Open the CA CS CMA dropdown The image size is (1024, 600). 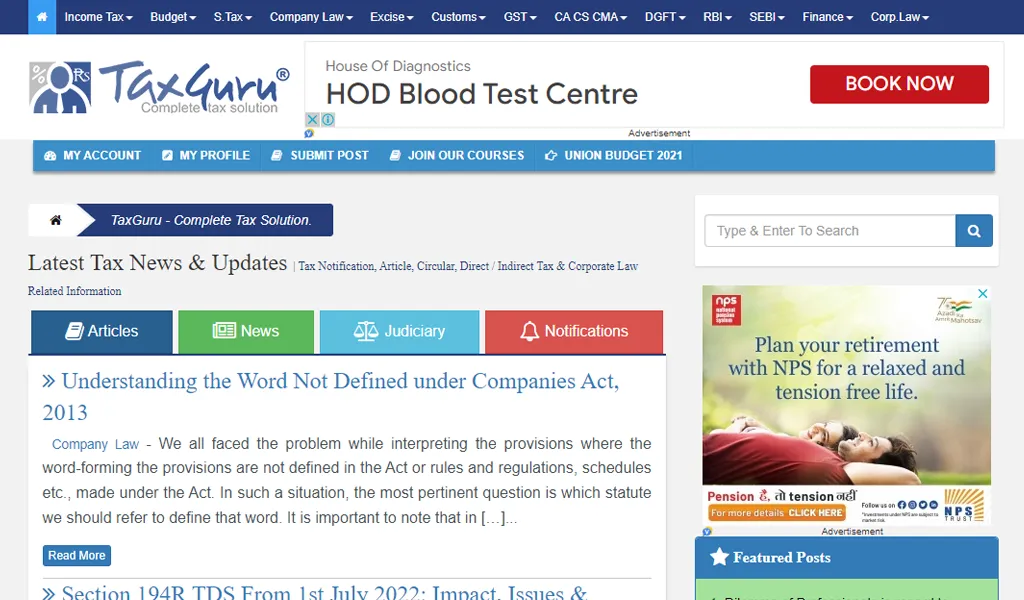click(x=590, y=17)
